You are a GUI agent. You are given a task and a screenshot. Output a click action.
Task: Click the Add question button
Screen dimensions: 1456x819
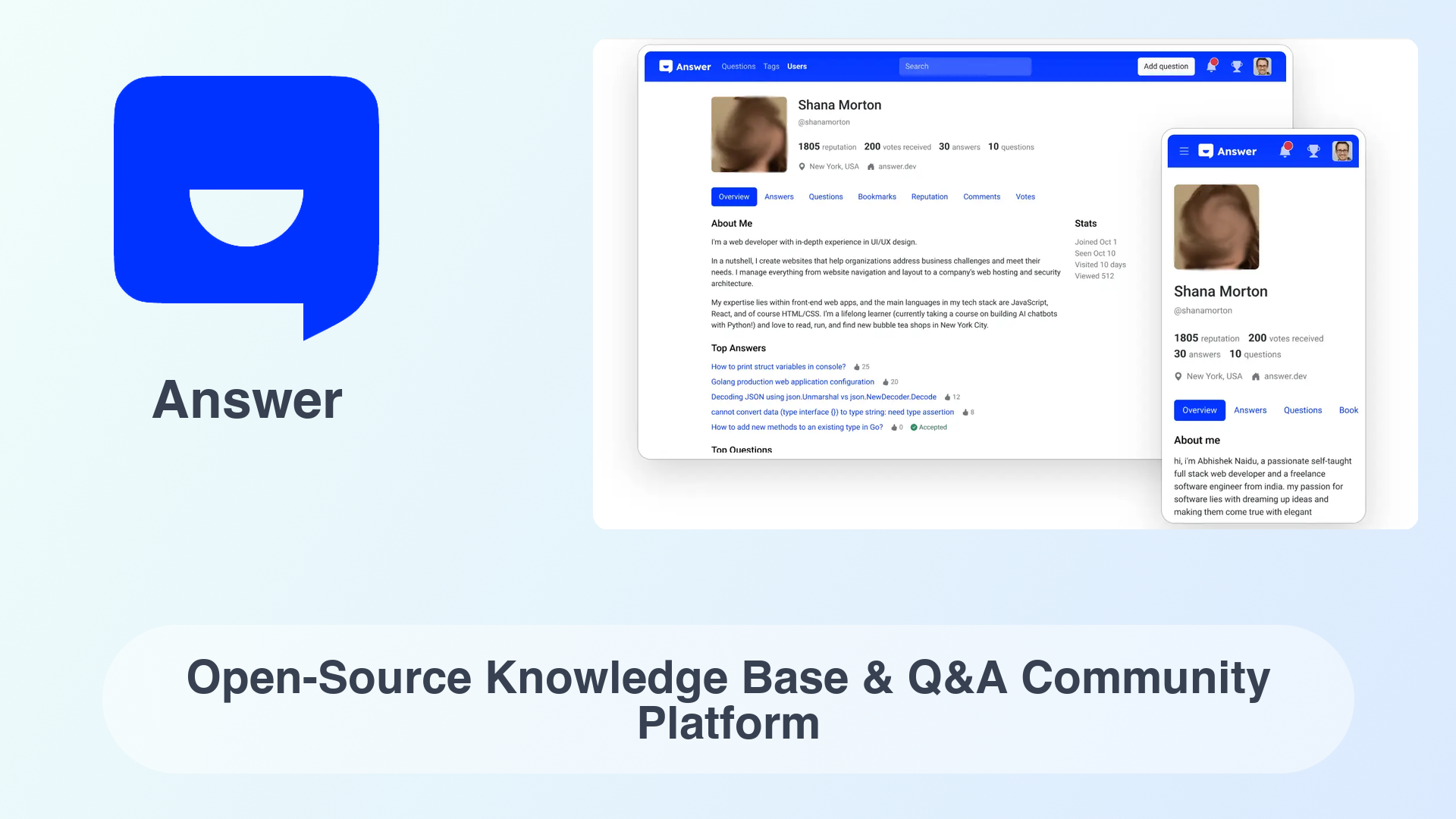[1165, 66]
